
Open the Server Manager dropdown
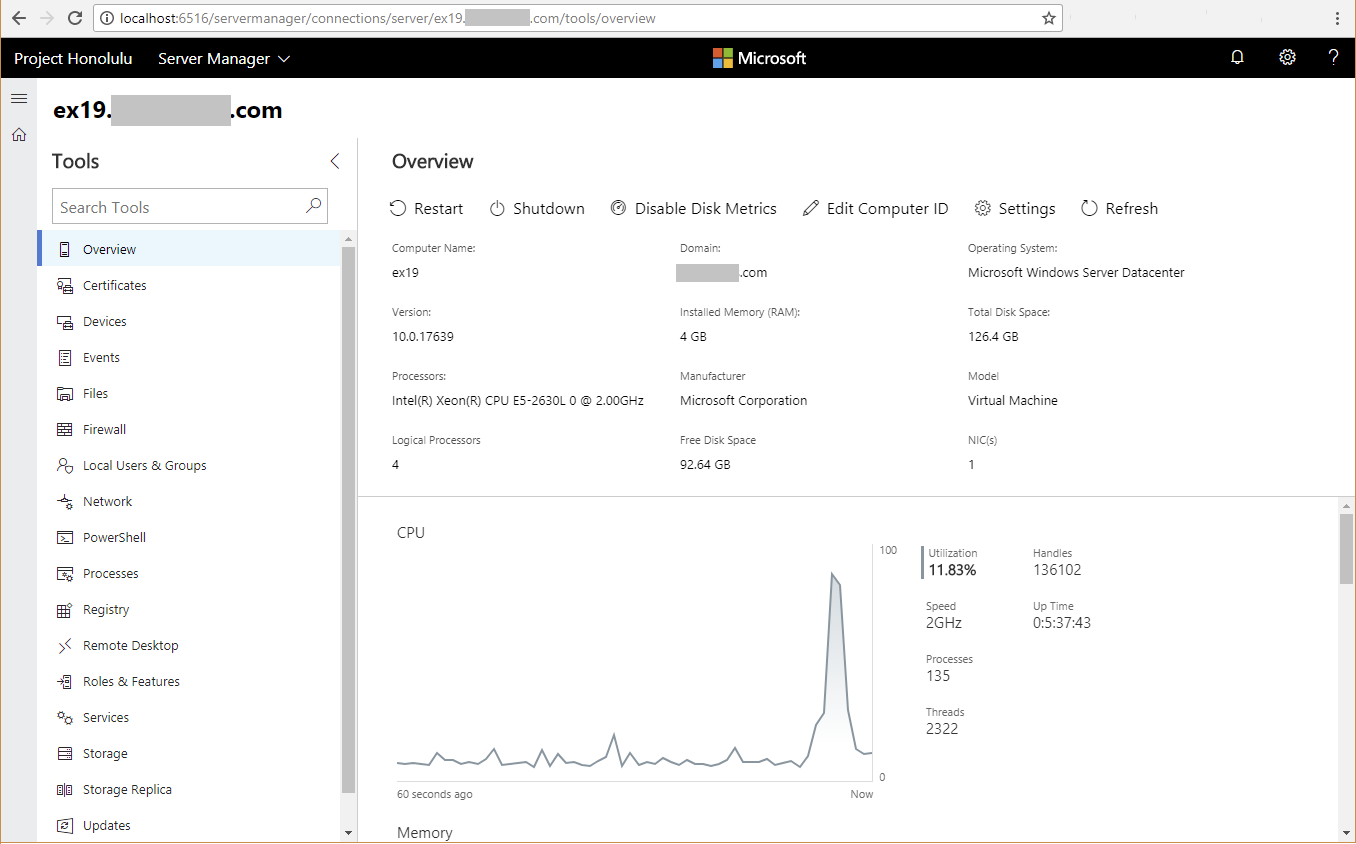point(223,58)
